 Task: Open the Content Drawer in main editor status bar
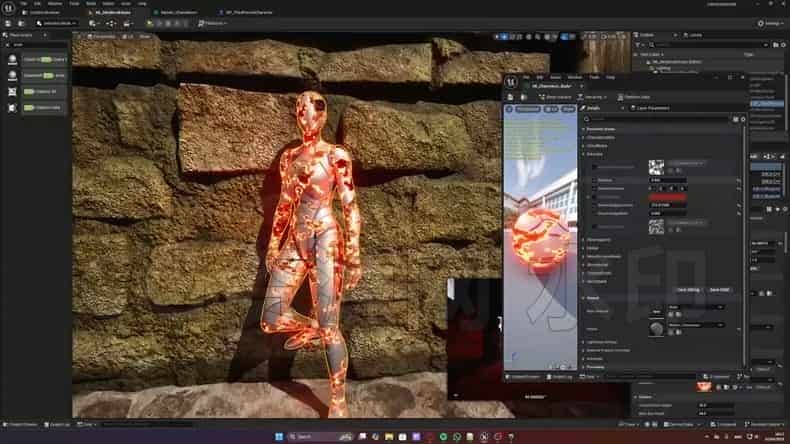point(20,425)
